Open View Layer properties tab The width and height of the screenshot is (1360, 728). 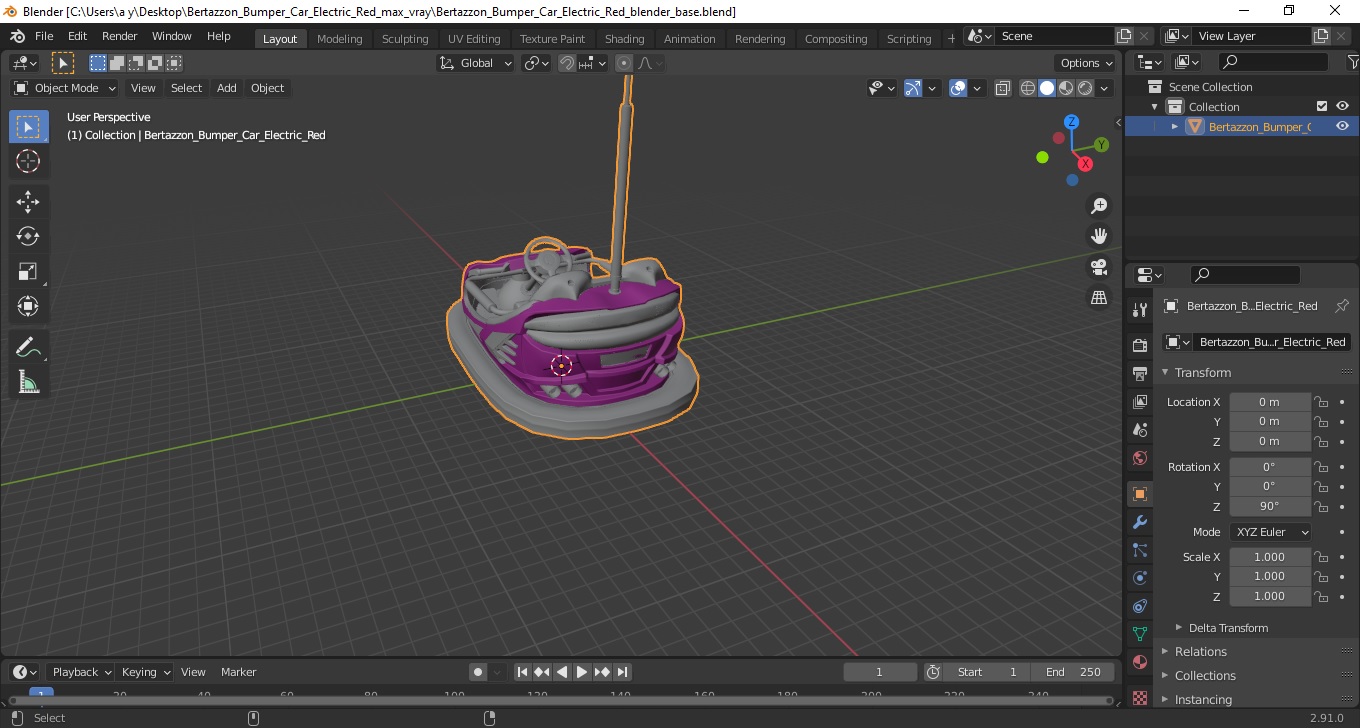1139,402
